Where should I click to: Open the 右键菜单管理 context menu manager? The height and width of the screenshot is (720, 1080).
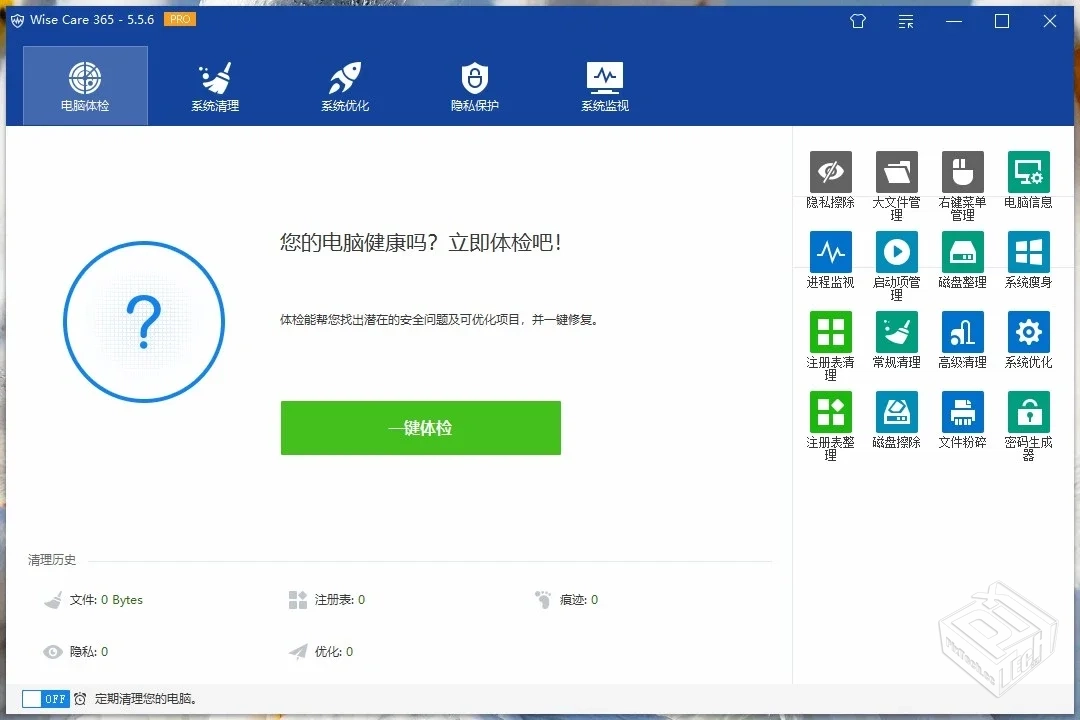pos(961,170)
